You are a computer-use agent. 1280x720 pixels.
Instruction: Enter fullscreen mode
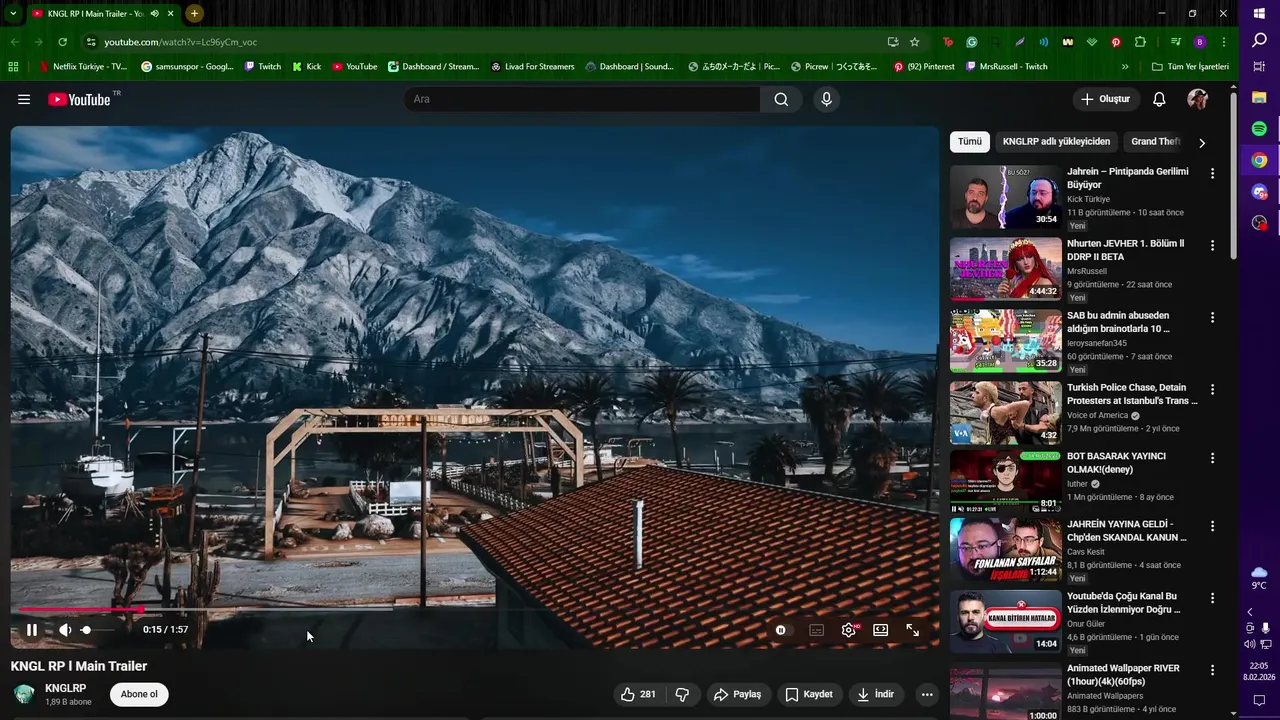pyautogui.click(x=913, y=630)
